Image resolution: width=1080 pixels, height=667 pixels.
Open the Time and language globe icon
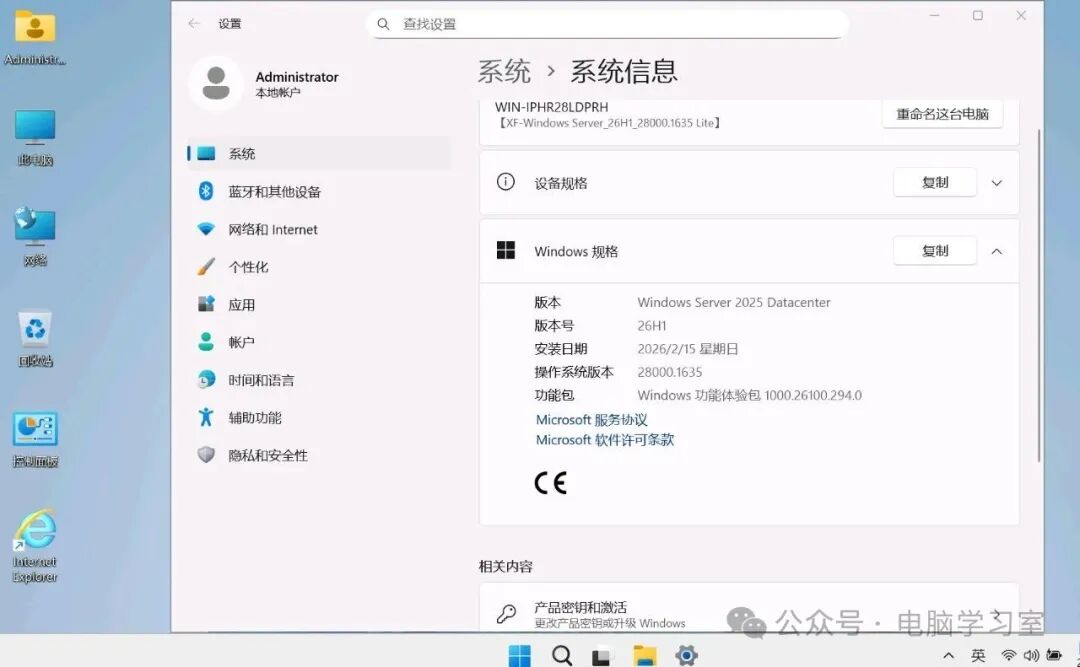coord(206,380)
